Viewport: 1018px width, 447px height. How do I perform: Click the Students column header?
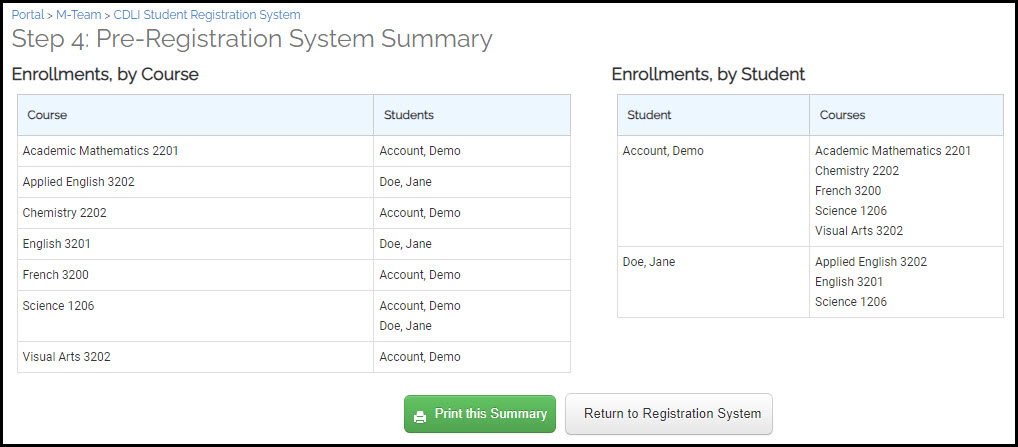(x=472, y=115)
